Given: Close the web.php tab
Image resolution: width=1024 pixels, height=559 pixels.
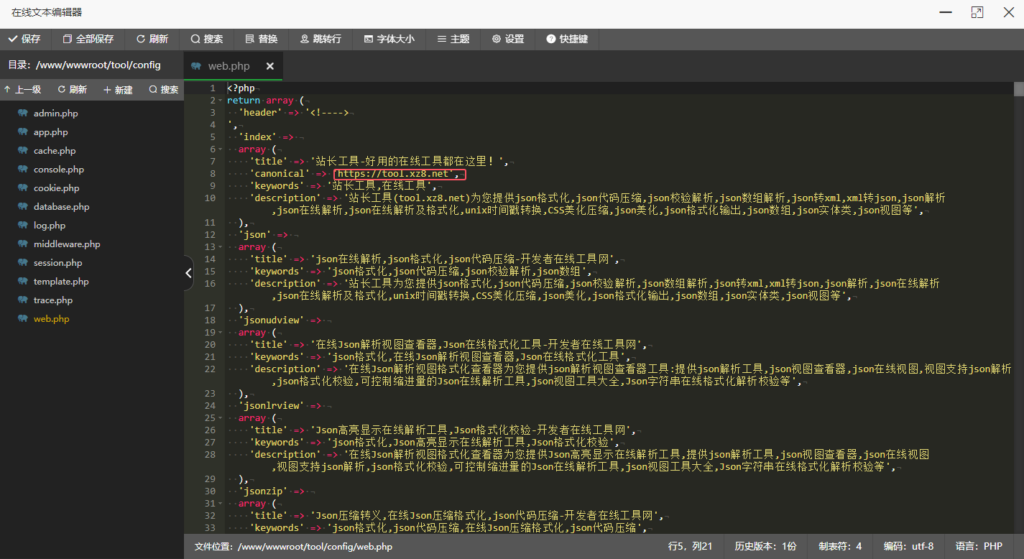Looking at the screenshot, I should coord(270,66).
